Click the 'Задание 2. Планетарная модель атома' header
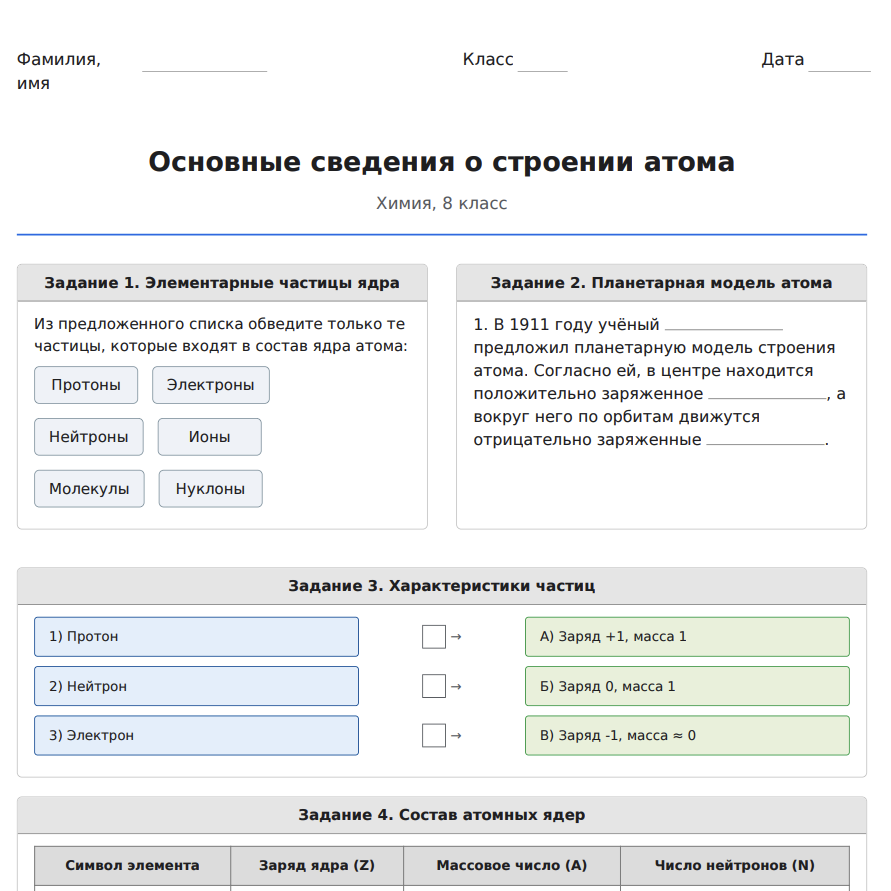Screen dimensions: 891x891 pyautogui.click(x=661, y=282)
